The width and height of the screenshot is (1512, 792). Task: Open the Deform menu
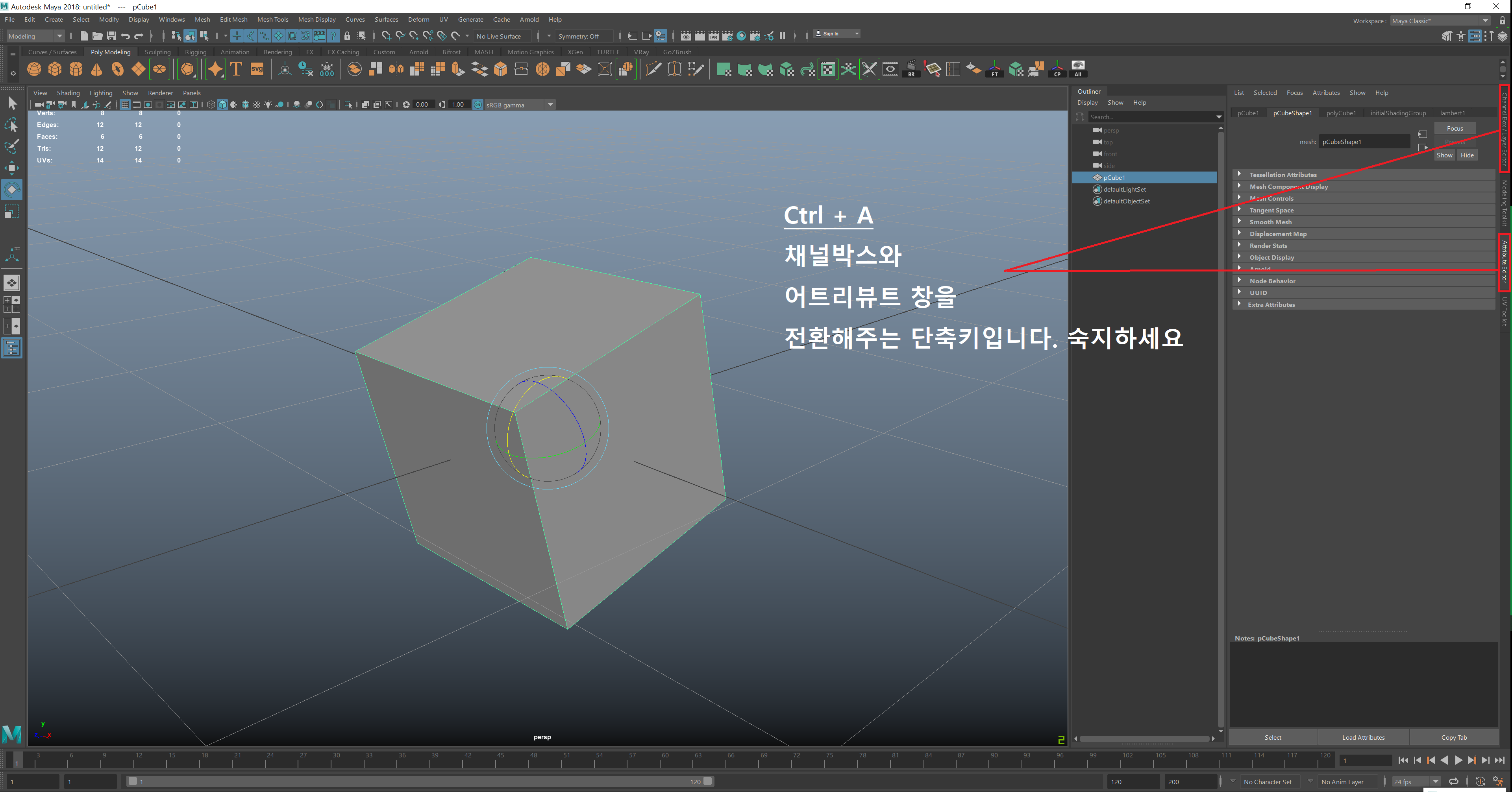click(x=418, y=19)
